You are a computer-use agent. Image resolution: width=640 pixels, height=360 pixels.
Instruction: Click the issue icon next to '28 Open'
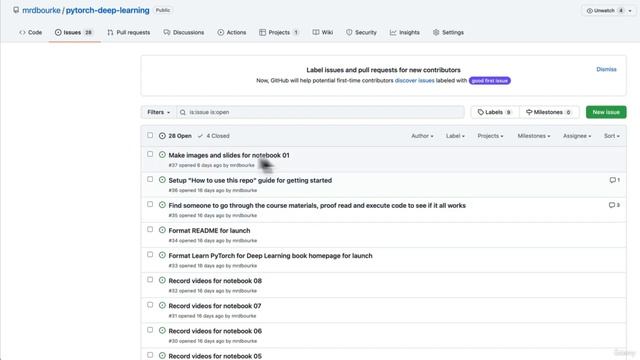click(x=162, y=136)
